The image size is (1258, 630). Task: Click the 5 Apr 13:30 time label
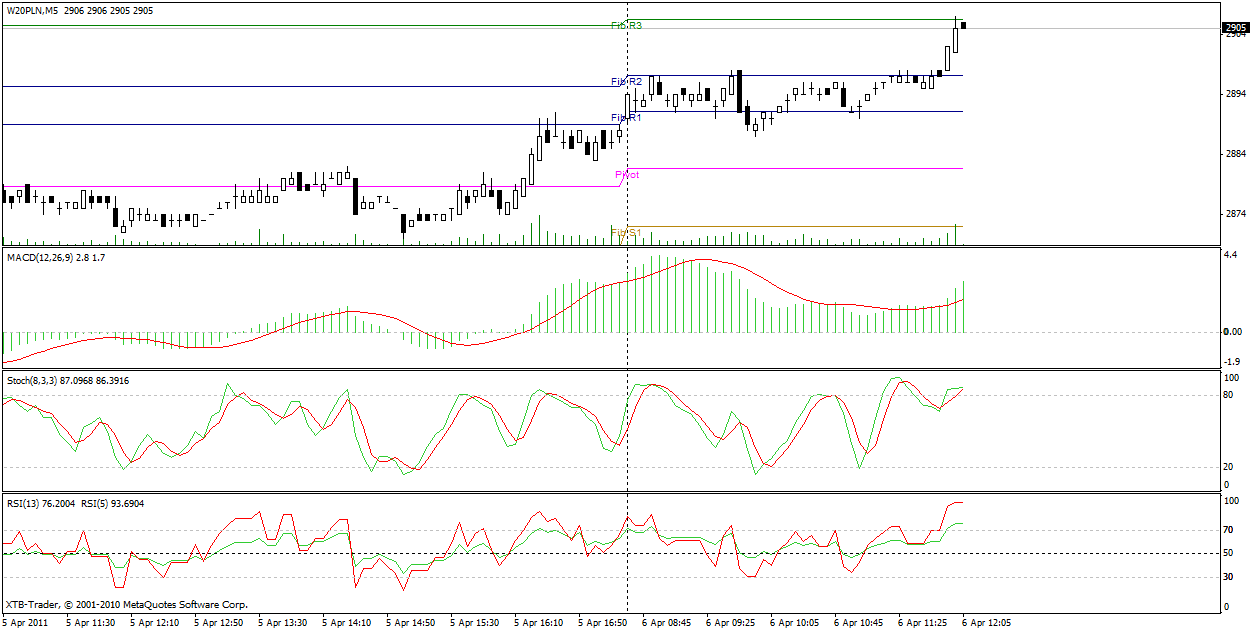coord(282,621)
